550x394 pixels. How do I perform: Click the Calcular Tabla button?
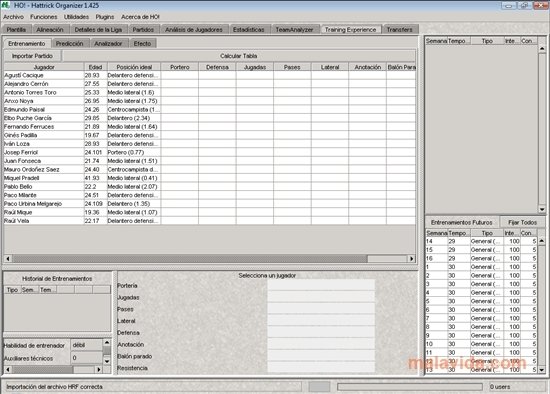pyautogui.click(x=239, y=56)
